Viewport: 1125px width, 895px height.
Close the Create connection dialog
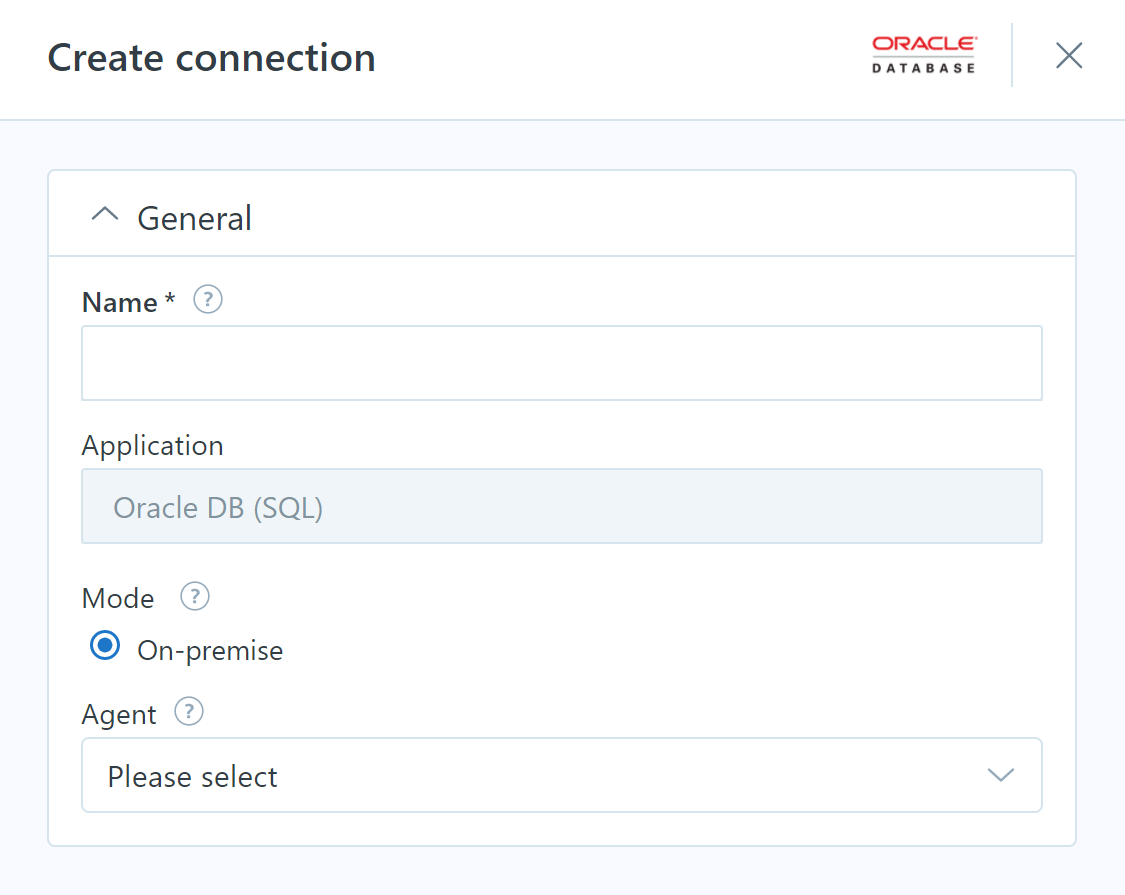1068,55
